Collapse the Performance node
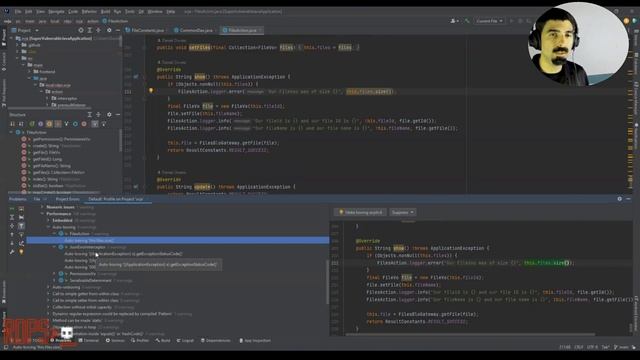Viewport: 640px width, 360px height. click(42, 213)
